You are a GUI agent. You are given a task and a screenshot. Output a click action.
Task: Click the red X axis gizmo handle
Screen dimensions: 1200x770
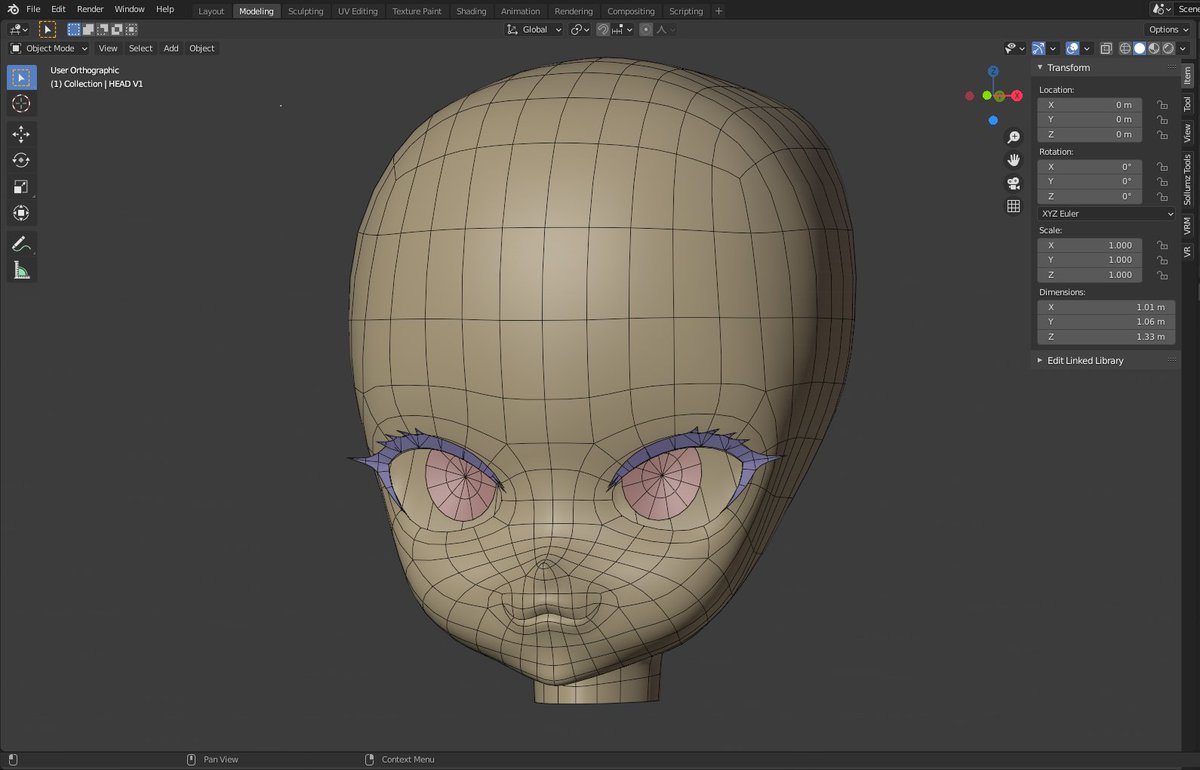[x=1016, y=96]
